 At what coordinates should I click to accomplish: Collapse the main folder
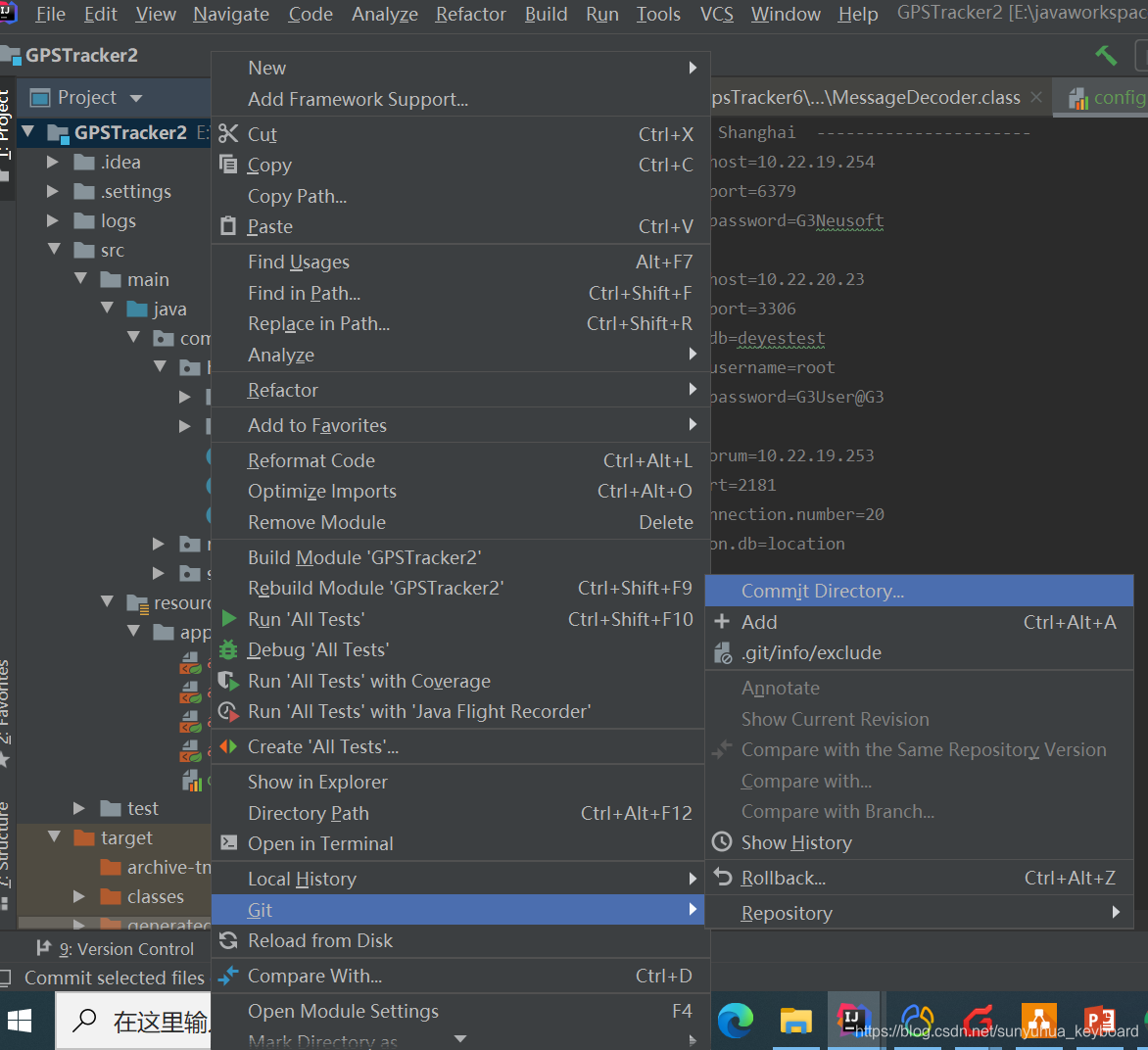coord(81,278)
